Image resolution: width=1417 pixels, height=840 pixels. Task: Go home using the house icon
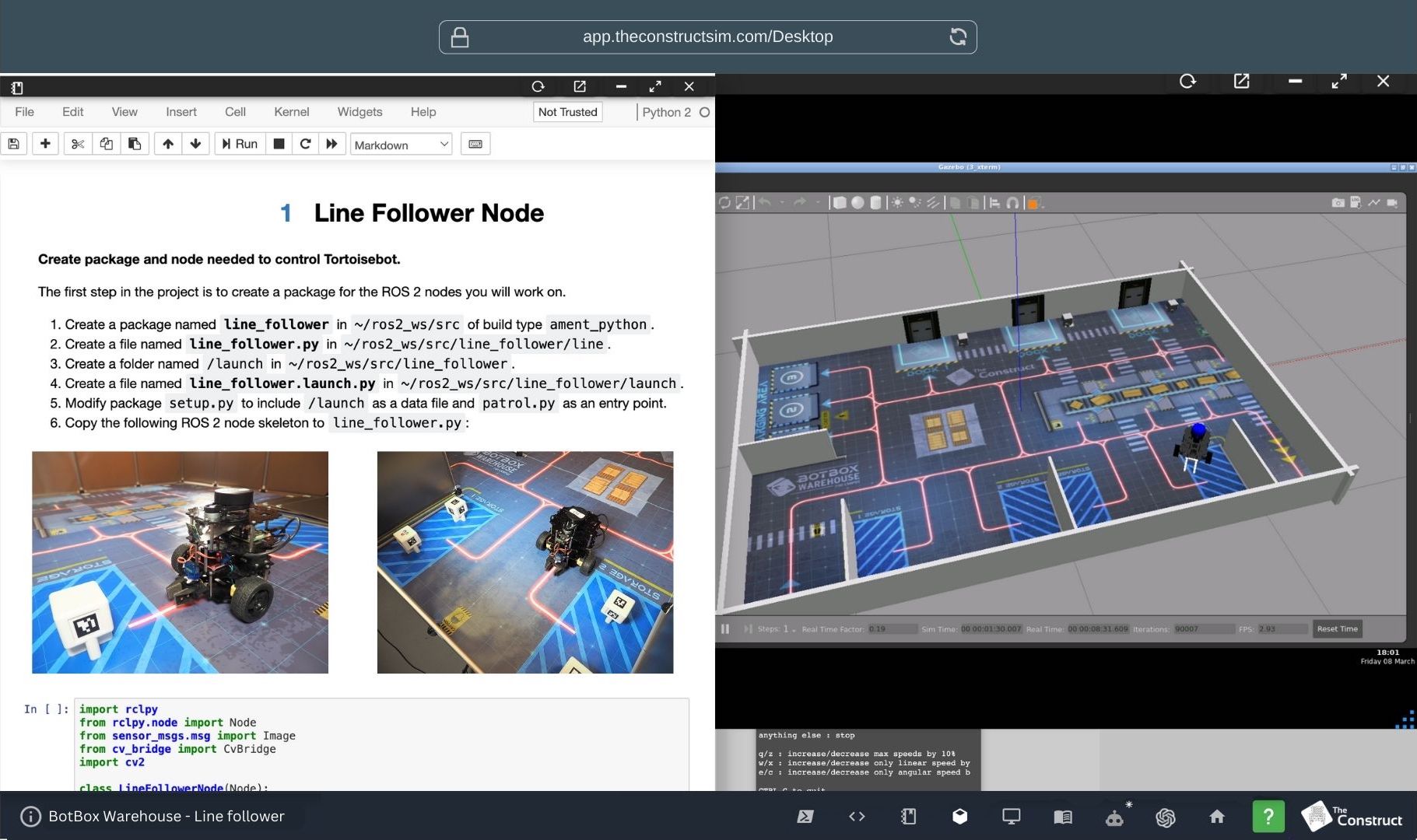(1217, 817)
